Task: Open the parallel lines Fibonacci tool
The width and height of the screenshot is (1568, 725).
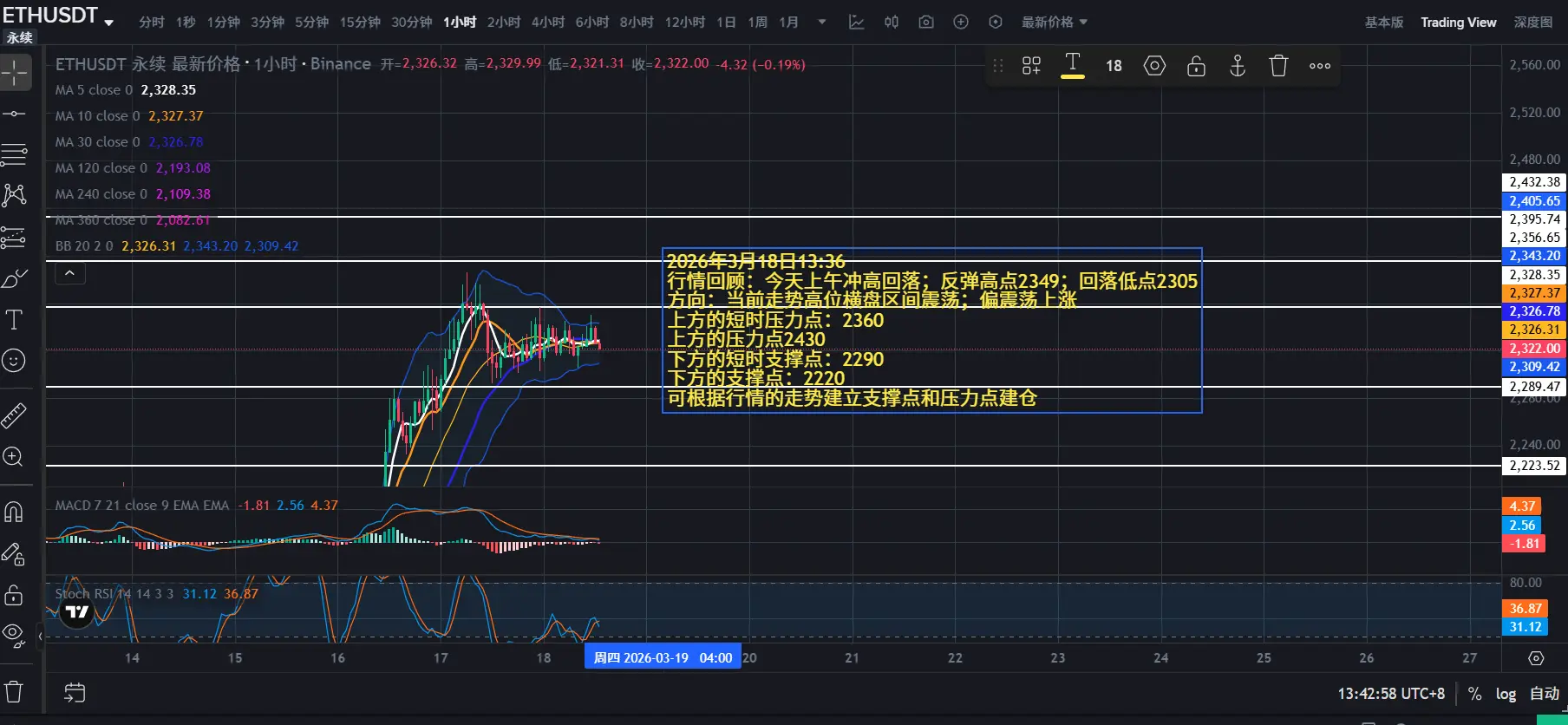Action: (x=15, y=155)
